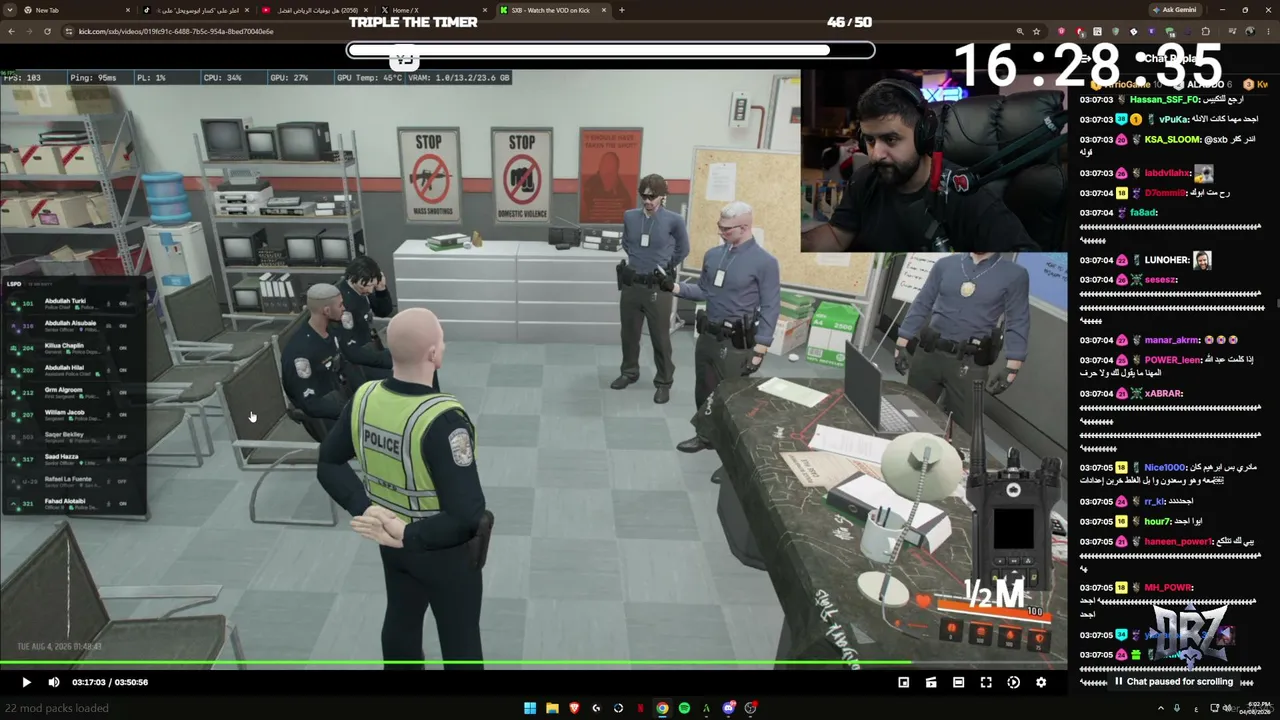Go back to the previous page

[11, 31]
